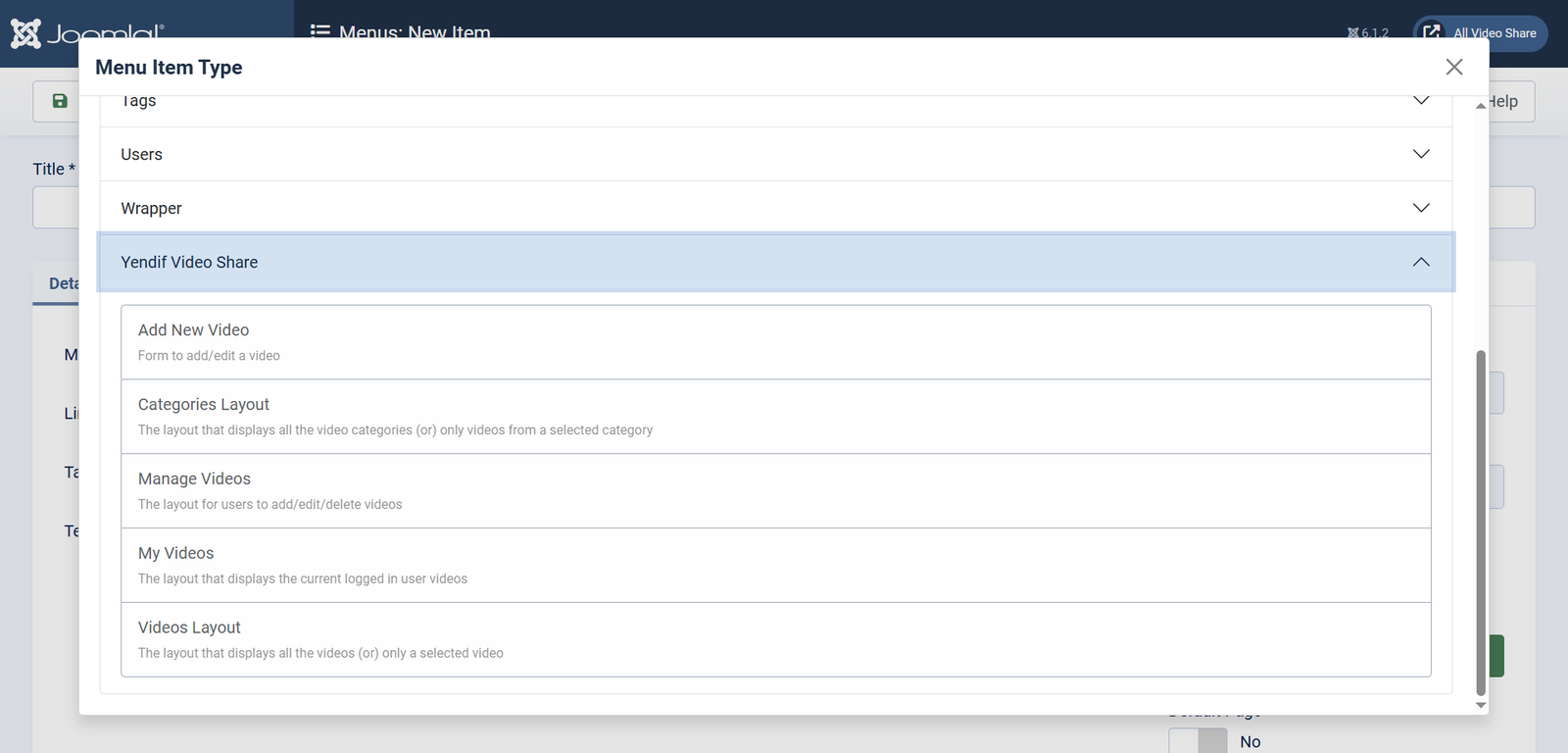Select My Videos menu item type

coord(776,566)
